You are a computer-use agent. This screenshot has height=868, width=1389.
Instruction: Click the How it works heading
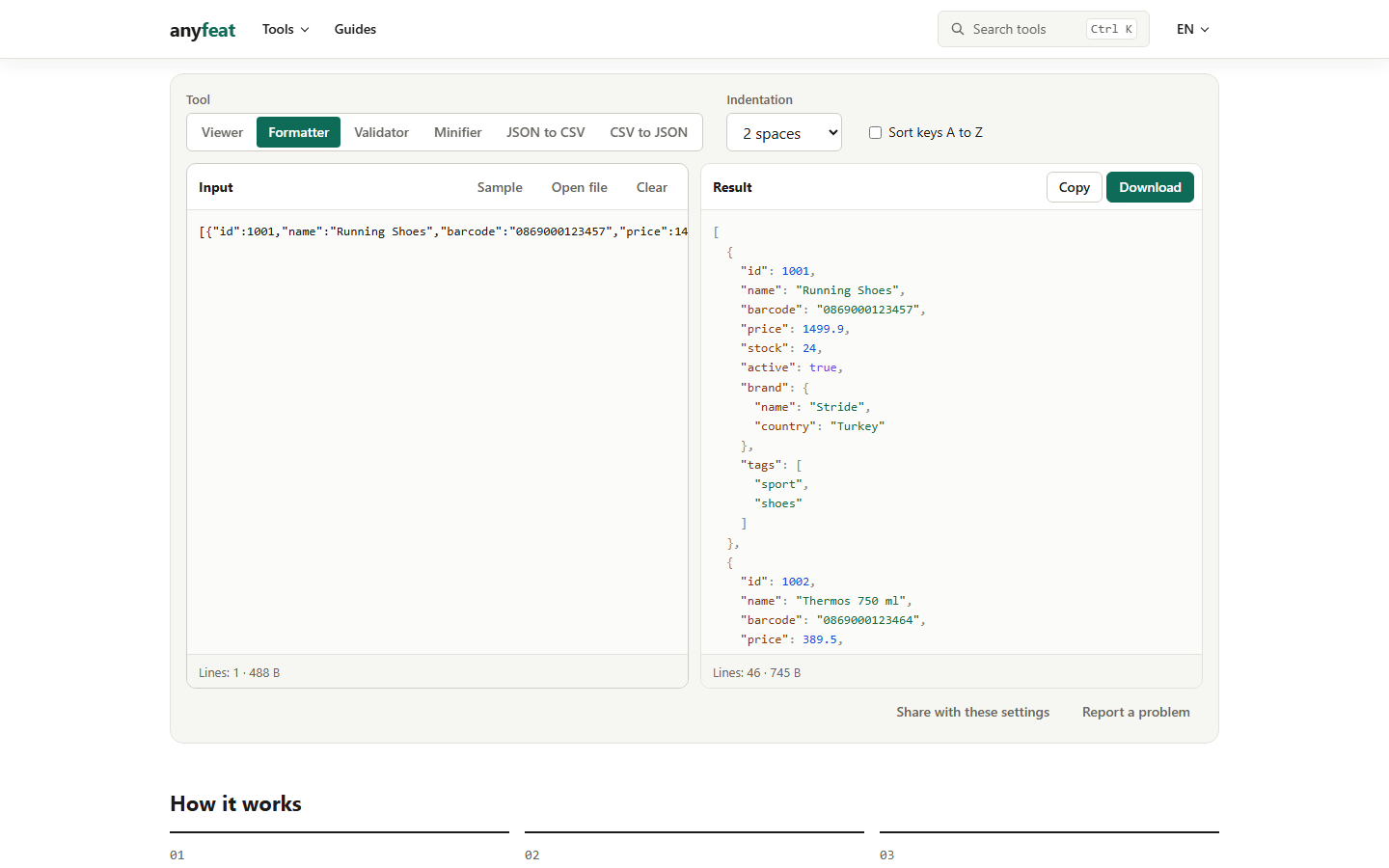(235, 803)
